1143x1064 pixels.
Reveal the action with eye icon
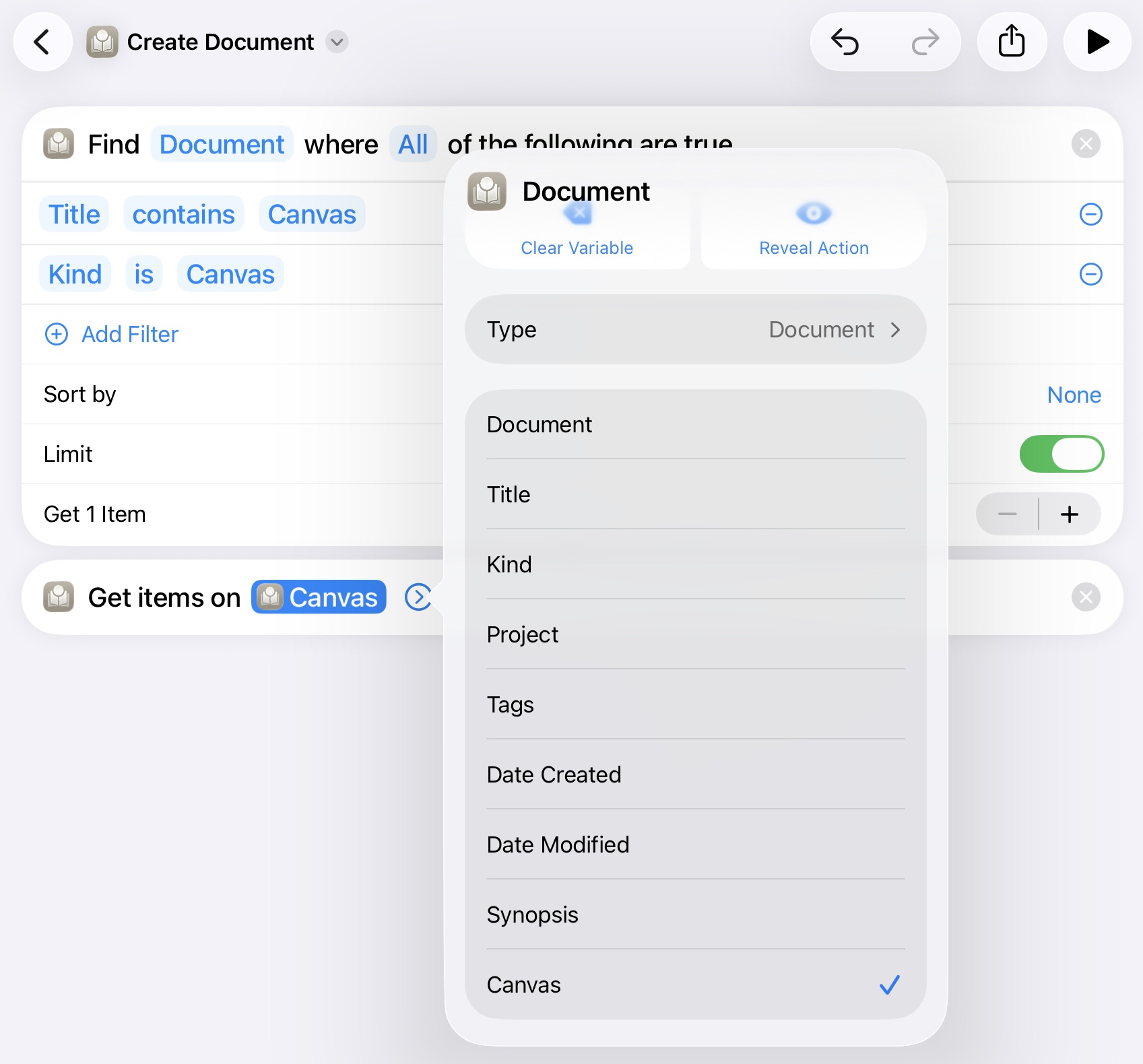[x=814, y=230]
